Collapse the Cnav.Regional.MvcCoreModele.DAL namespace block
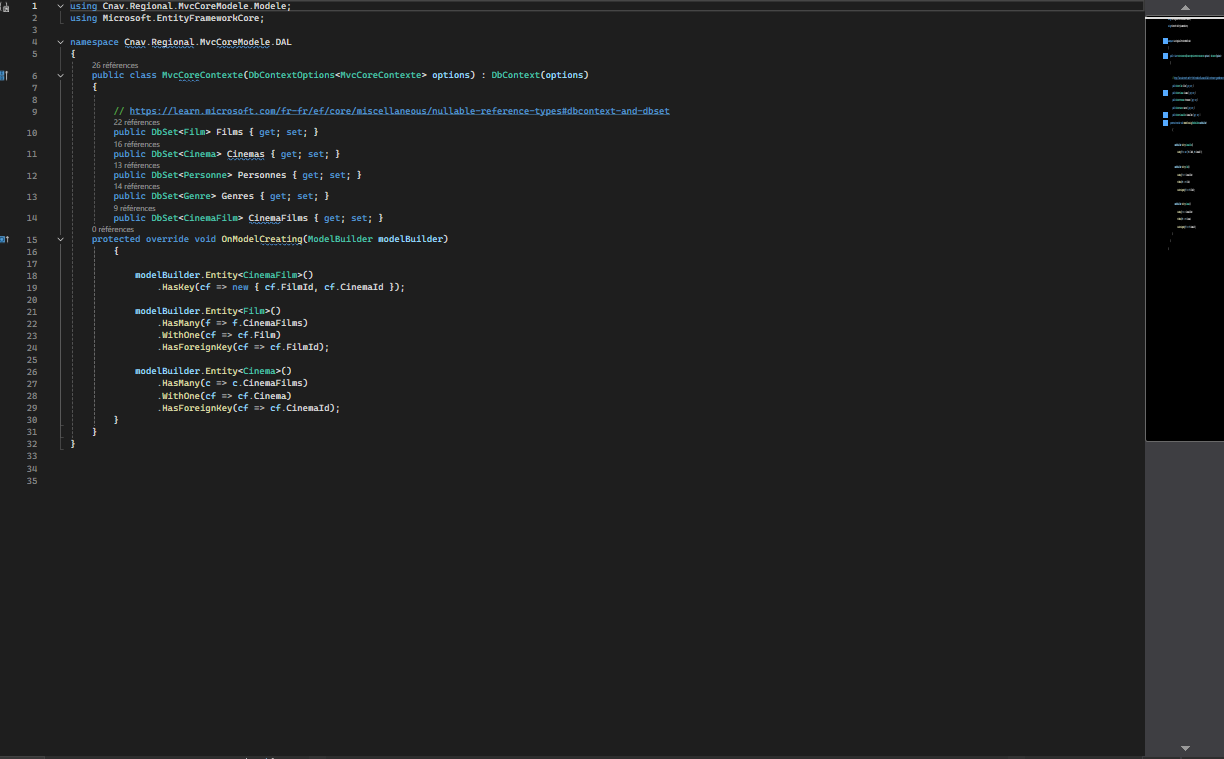Image resolution: width=1224 pixels, height=759 pixels. pyautogui.click(x=59, y=42)
